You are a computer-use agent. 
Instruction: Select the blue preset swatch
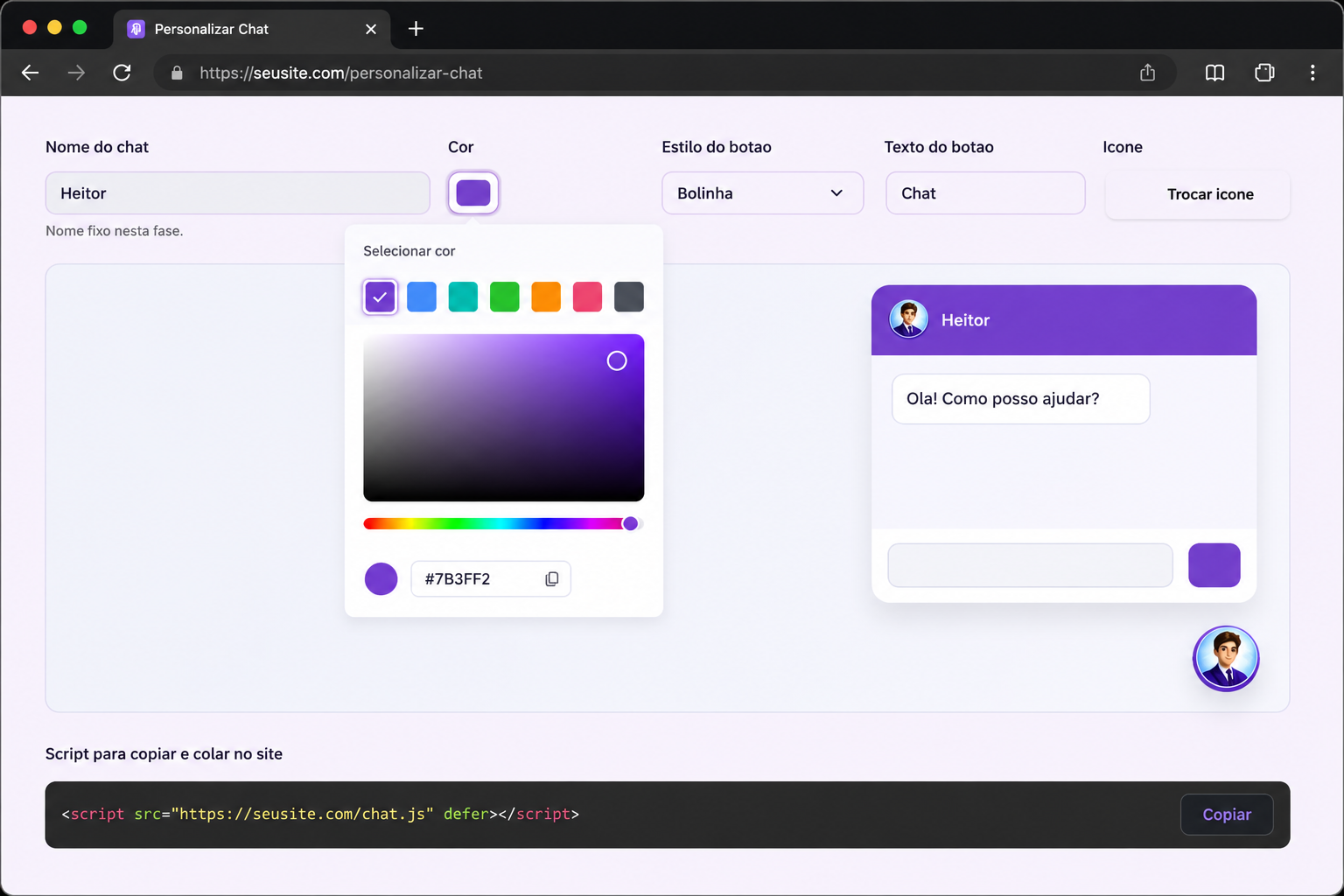[x=422, y=297]
